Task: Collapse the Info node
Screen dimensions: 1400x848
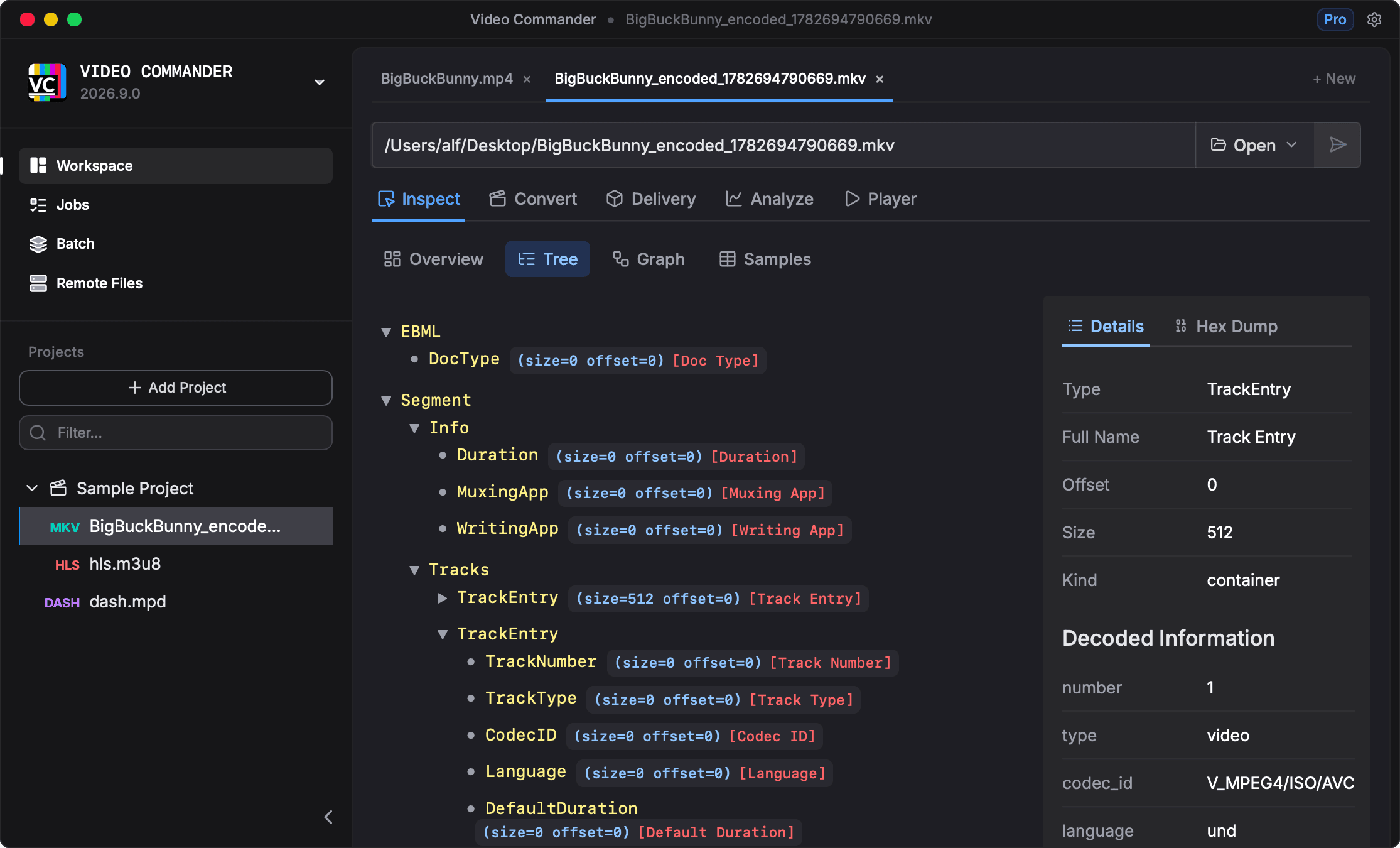Action: 414,428
